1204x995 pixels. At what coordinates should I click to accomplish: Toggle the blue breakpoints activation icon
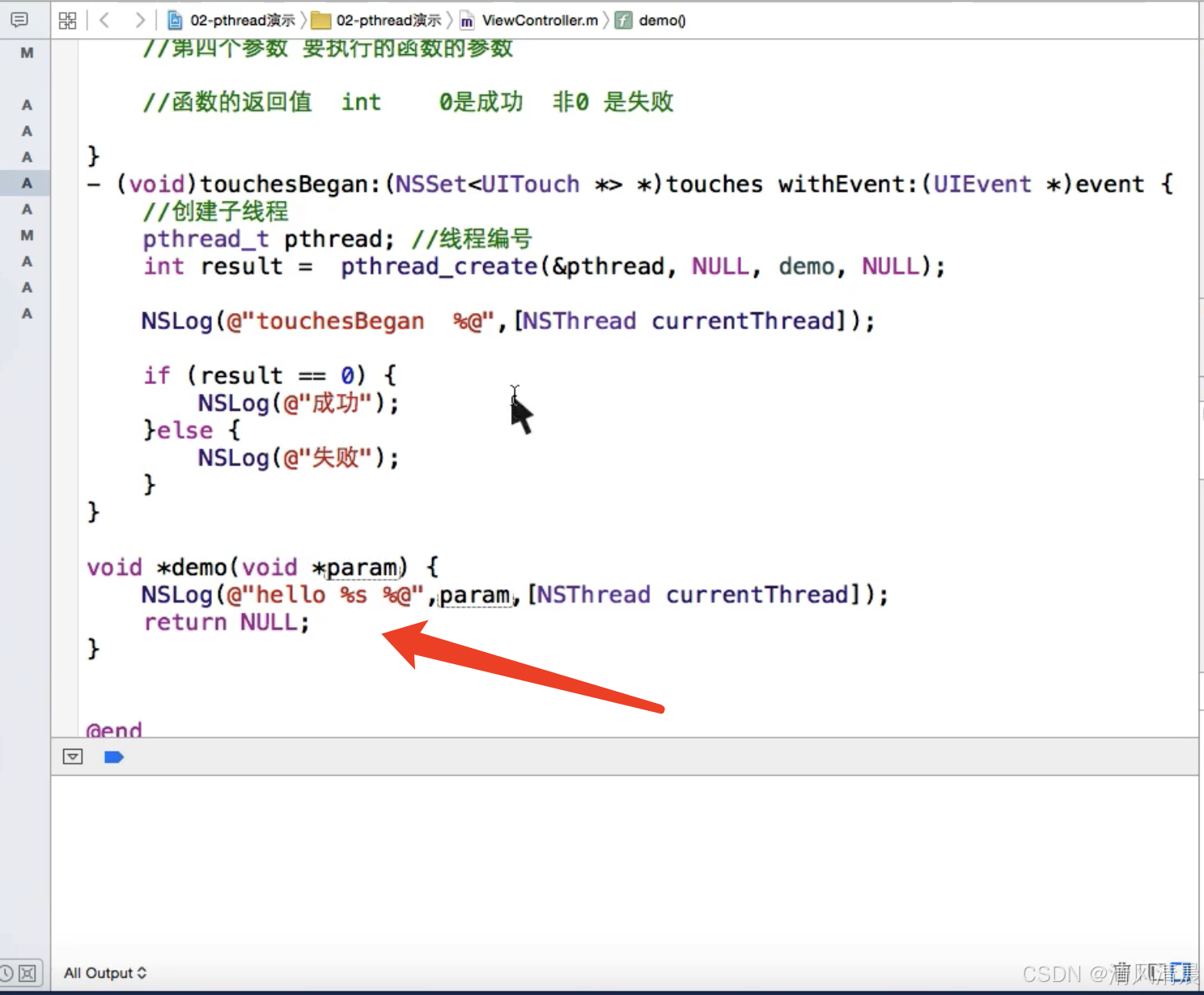tap(114, 757)
